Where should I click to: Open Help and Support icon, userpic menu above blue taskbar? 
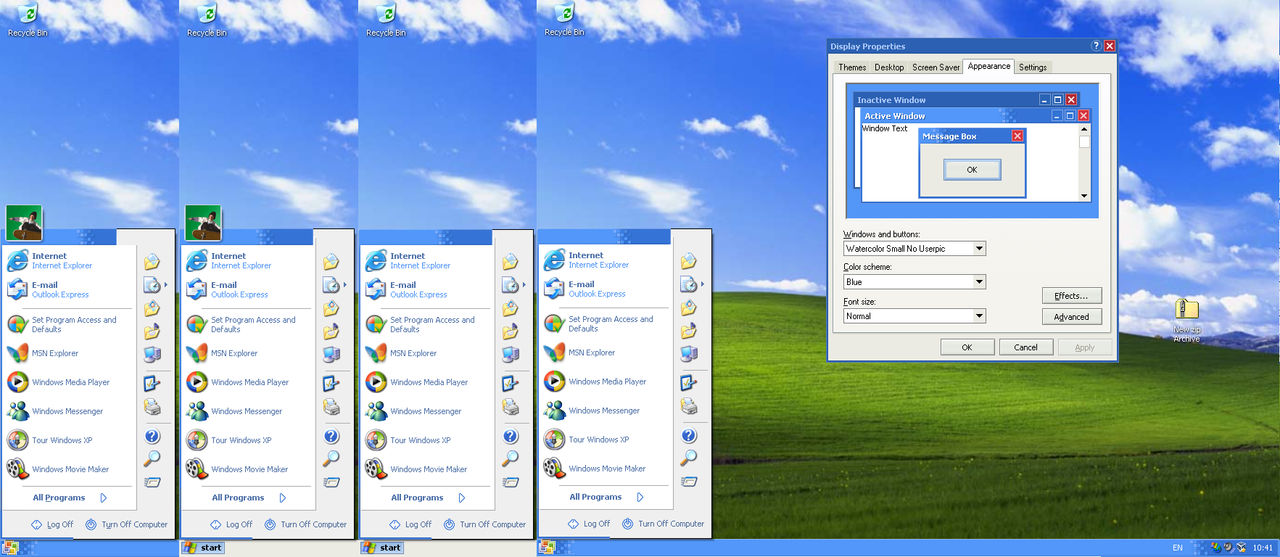pos(152,436)
